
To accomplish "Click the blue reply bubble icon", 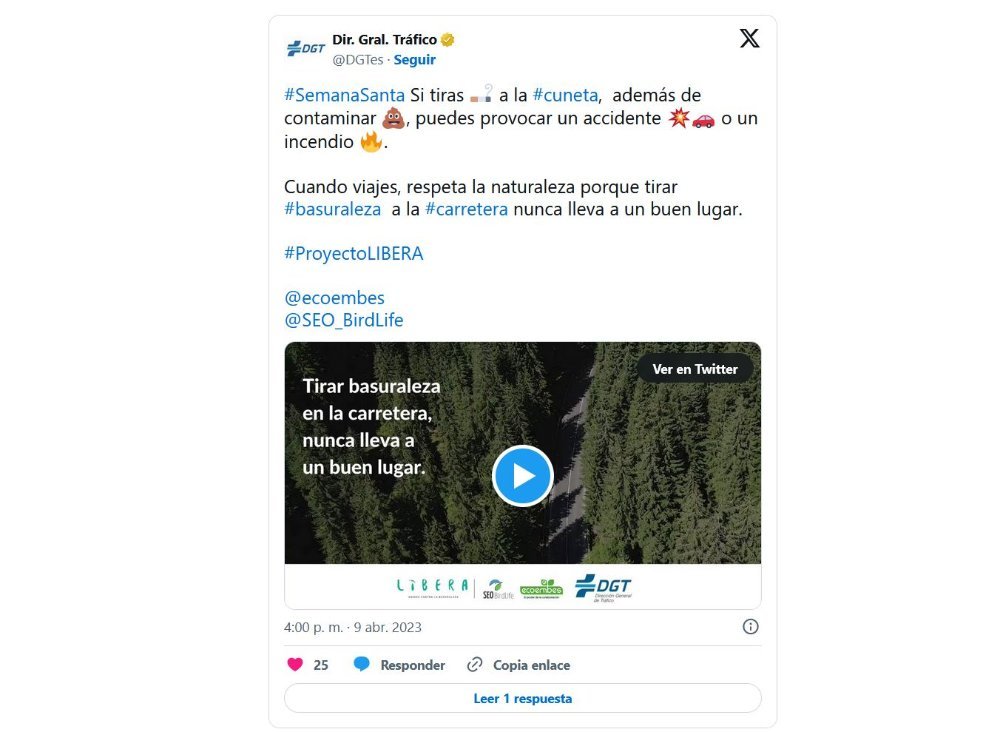I will tap(362, 664).
